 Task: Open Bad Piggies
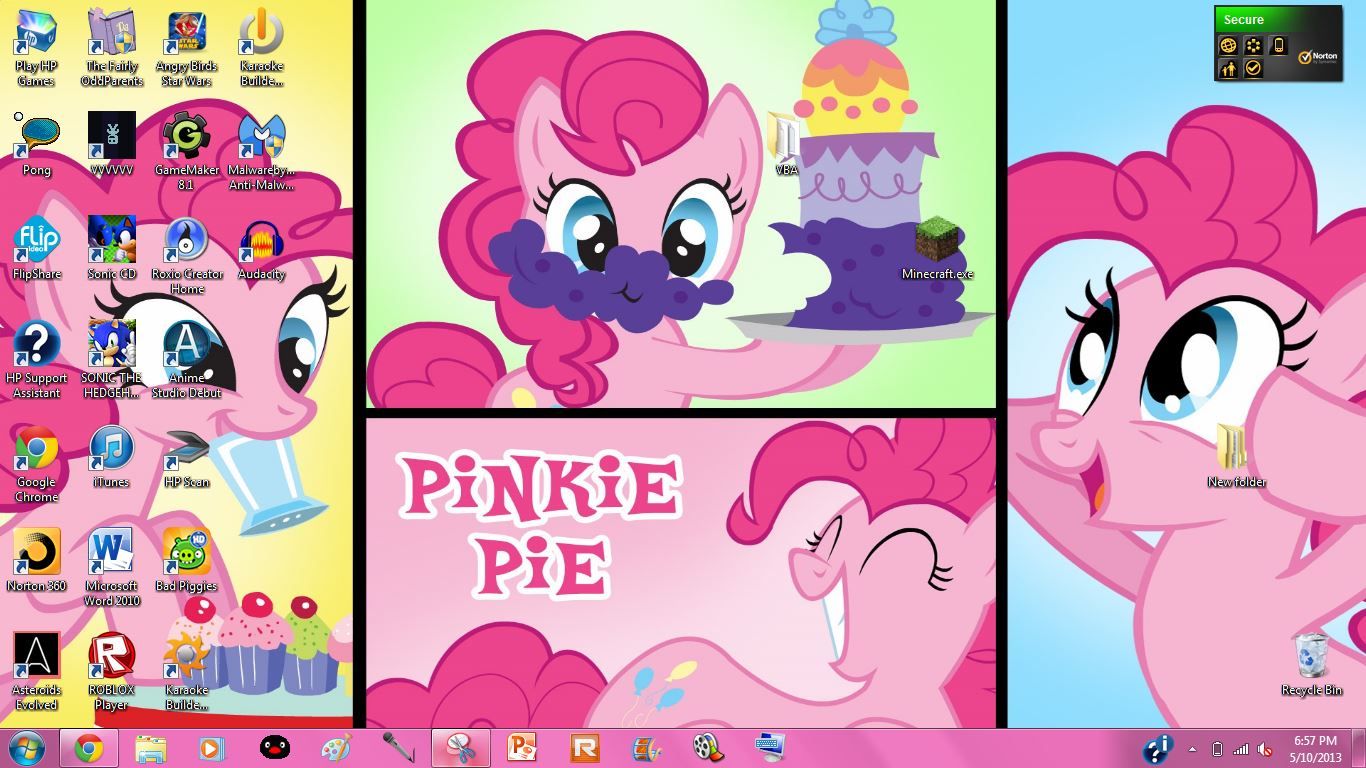(186, 553)
